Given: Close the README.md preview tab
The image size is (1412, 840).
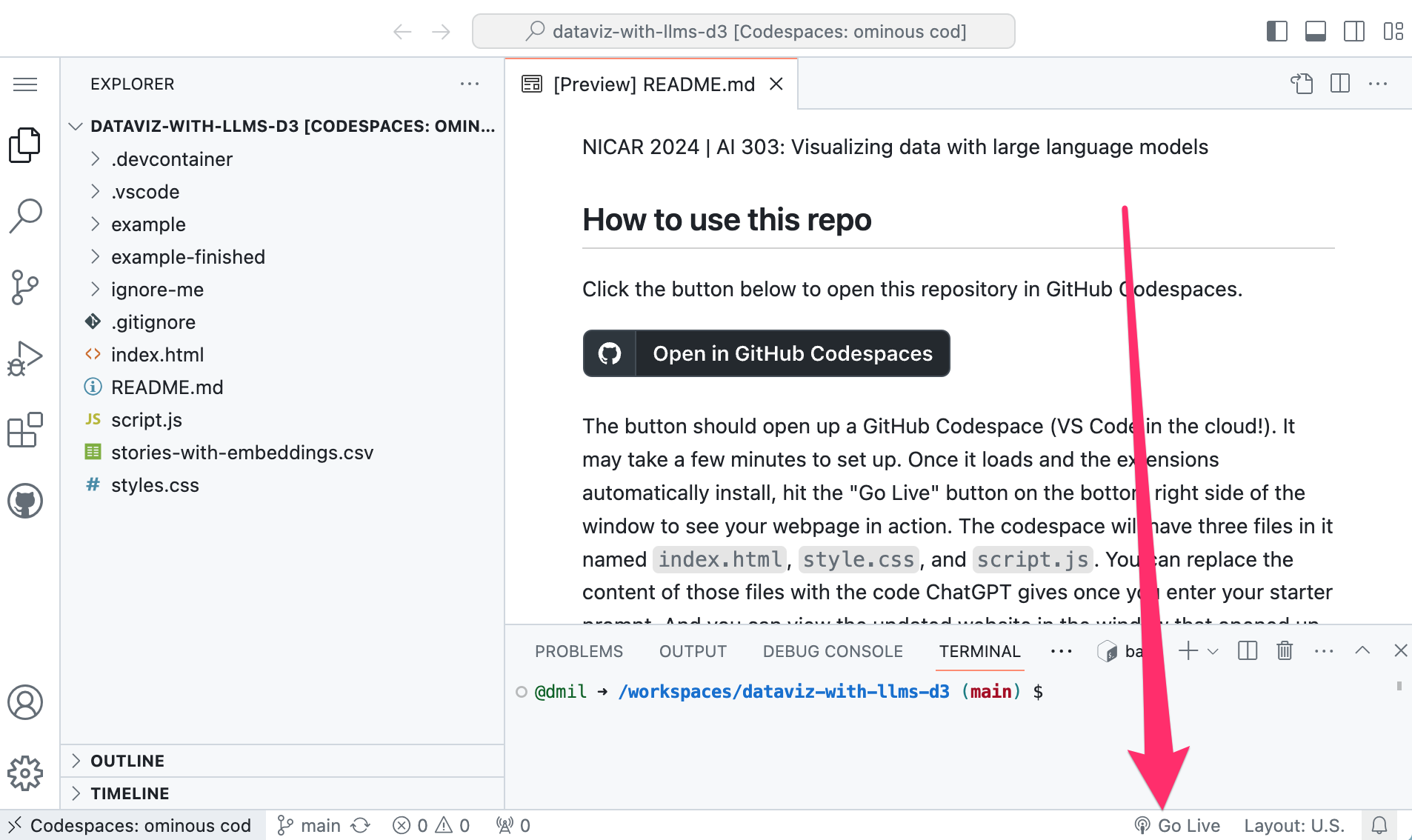Looking at the screenshot, I should (x=776, y=84).
